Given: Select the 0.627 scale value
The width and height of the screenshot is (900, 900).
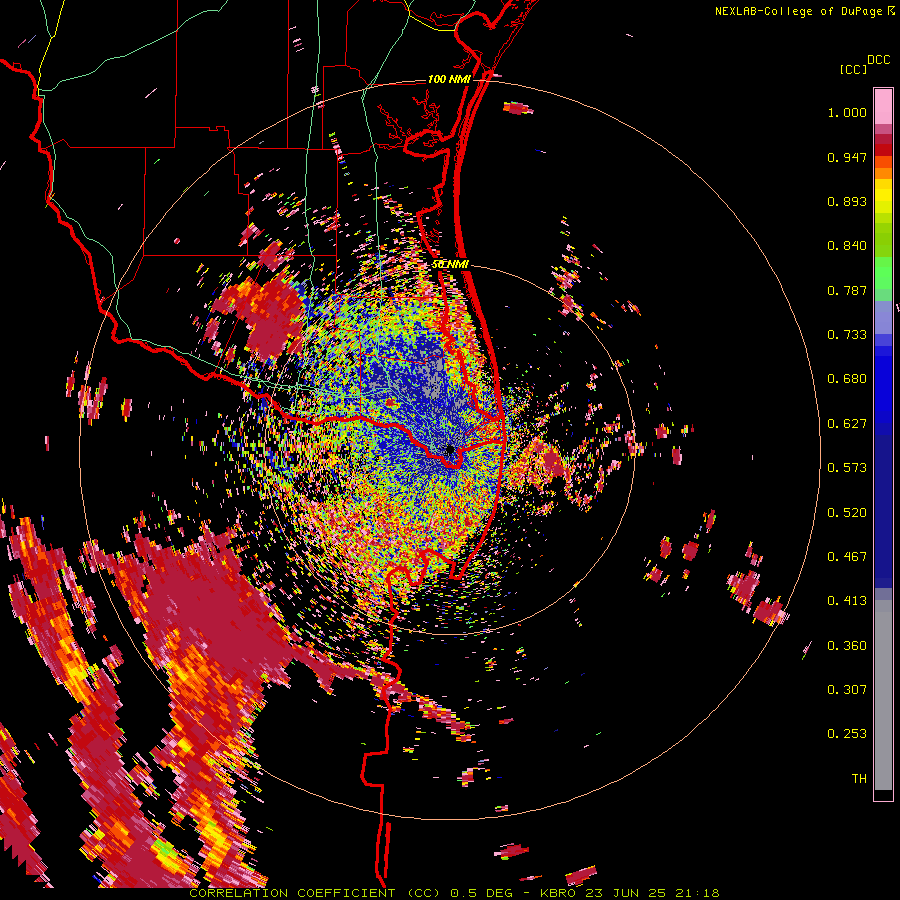Looking at the screenshot, I should pos(847,424).
